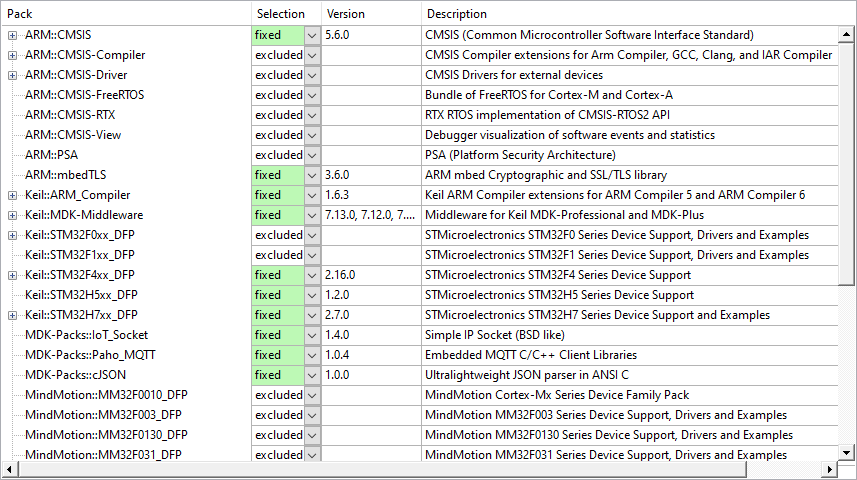Open selection dropdown for Keil::MDK-Middleware

pyautogui.click(x=312, y=215)
